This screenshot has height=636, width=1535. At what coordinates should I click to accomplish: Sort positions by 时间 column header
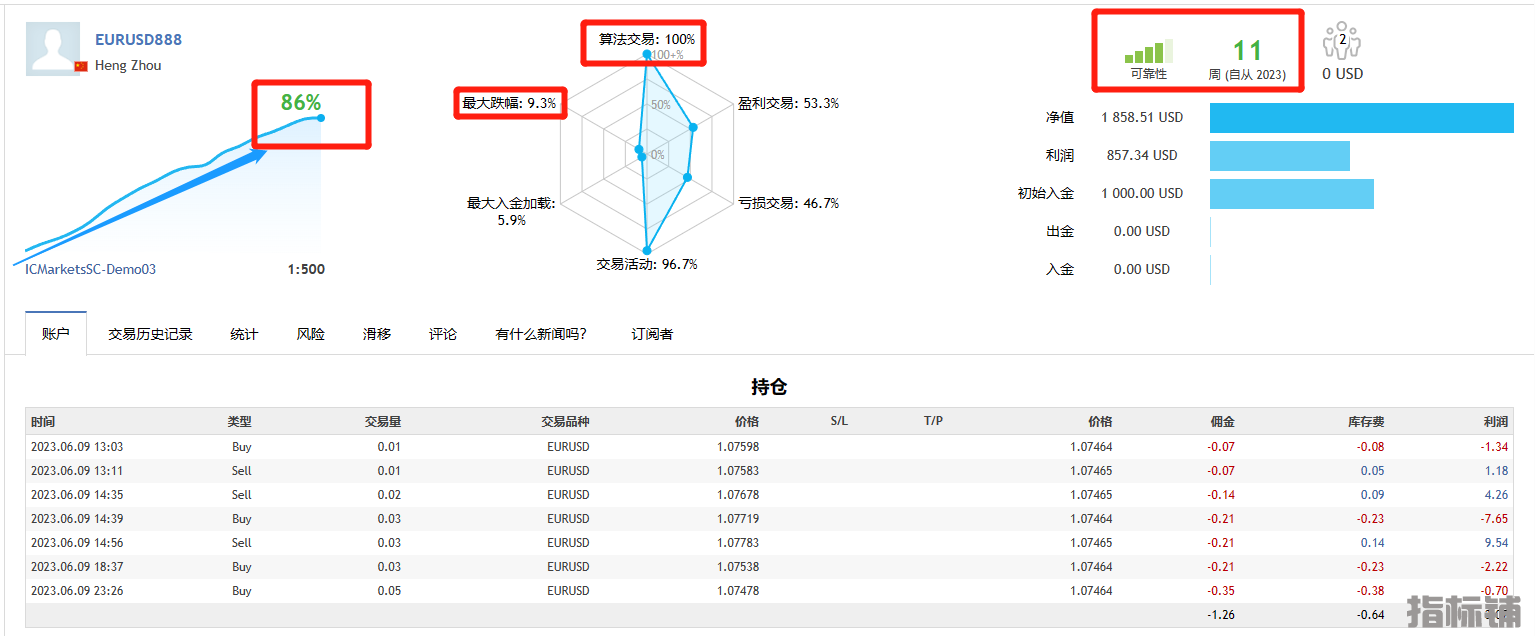pyautogui.click(x=44, y=422)
